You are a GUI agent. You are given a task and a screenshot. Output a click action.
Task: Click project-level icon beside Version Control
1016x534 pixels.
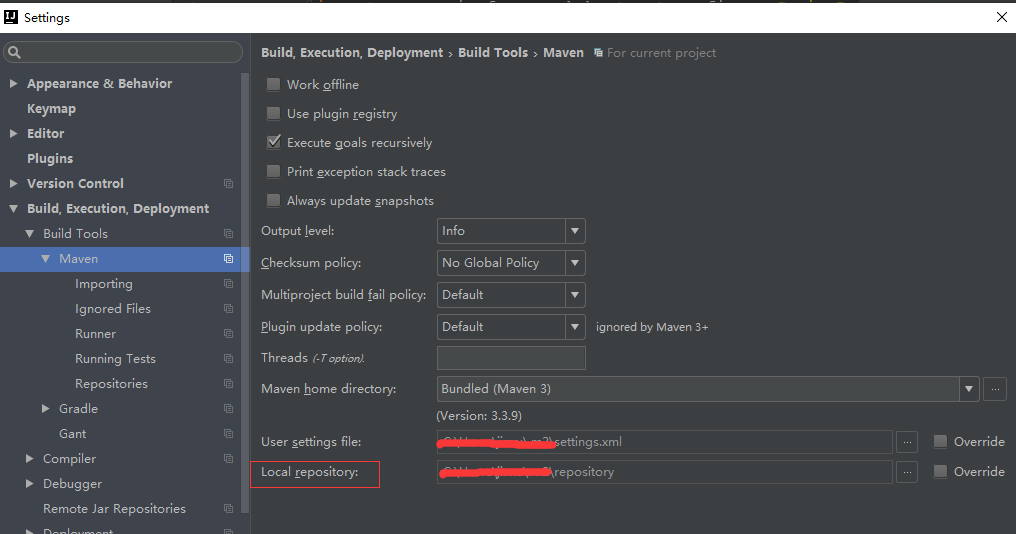228,184
